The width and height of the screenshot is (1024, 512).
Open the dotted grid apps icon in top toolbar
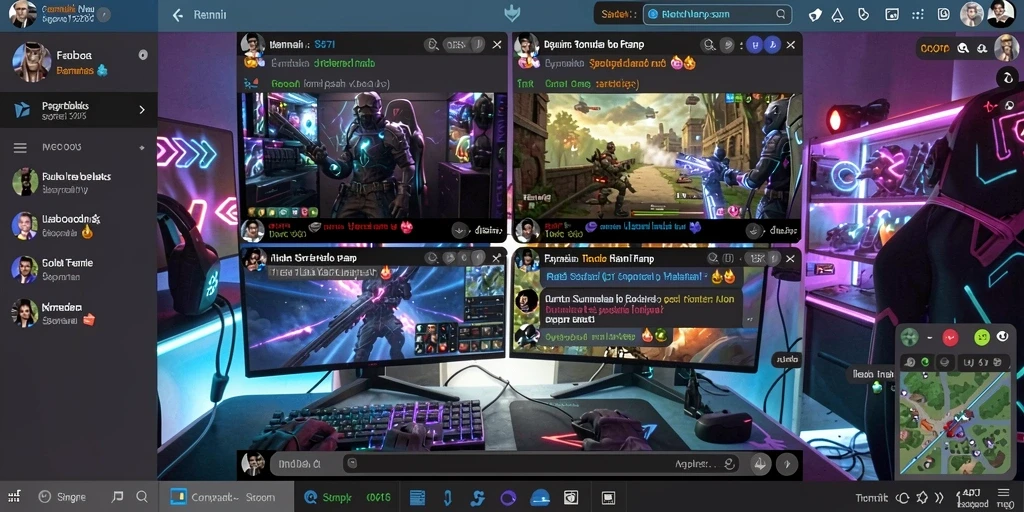918,14
